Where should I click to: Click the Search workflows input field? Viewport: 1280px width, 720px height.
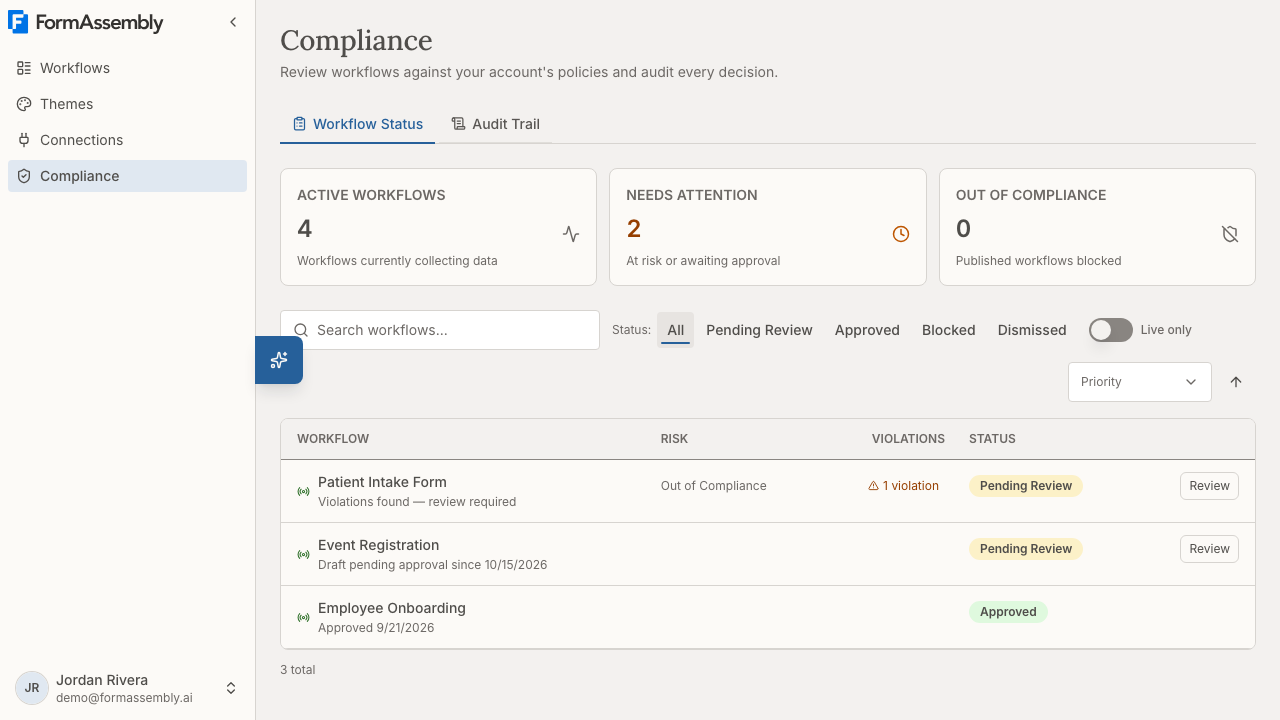(x=440, y=330)
